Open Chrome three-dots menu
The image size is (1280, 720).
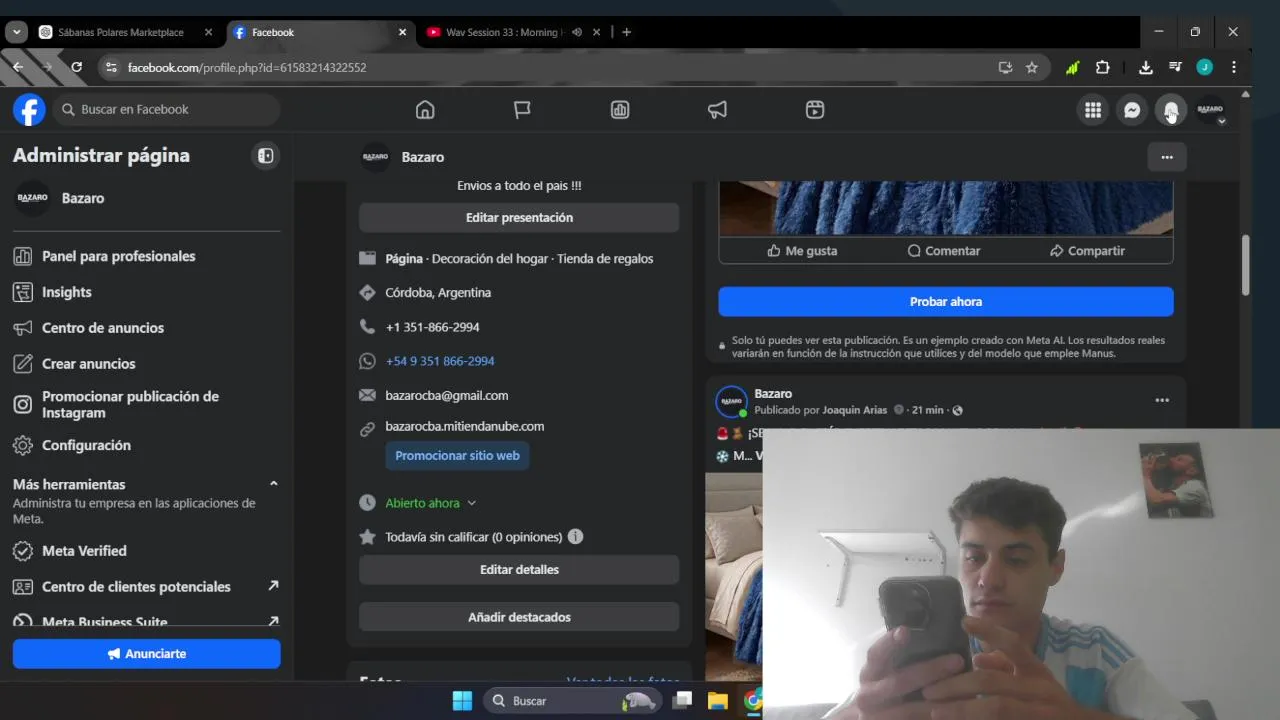click(x=1234, y=67)
